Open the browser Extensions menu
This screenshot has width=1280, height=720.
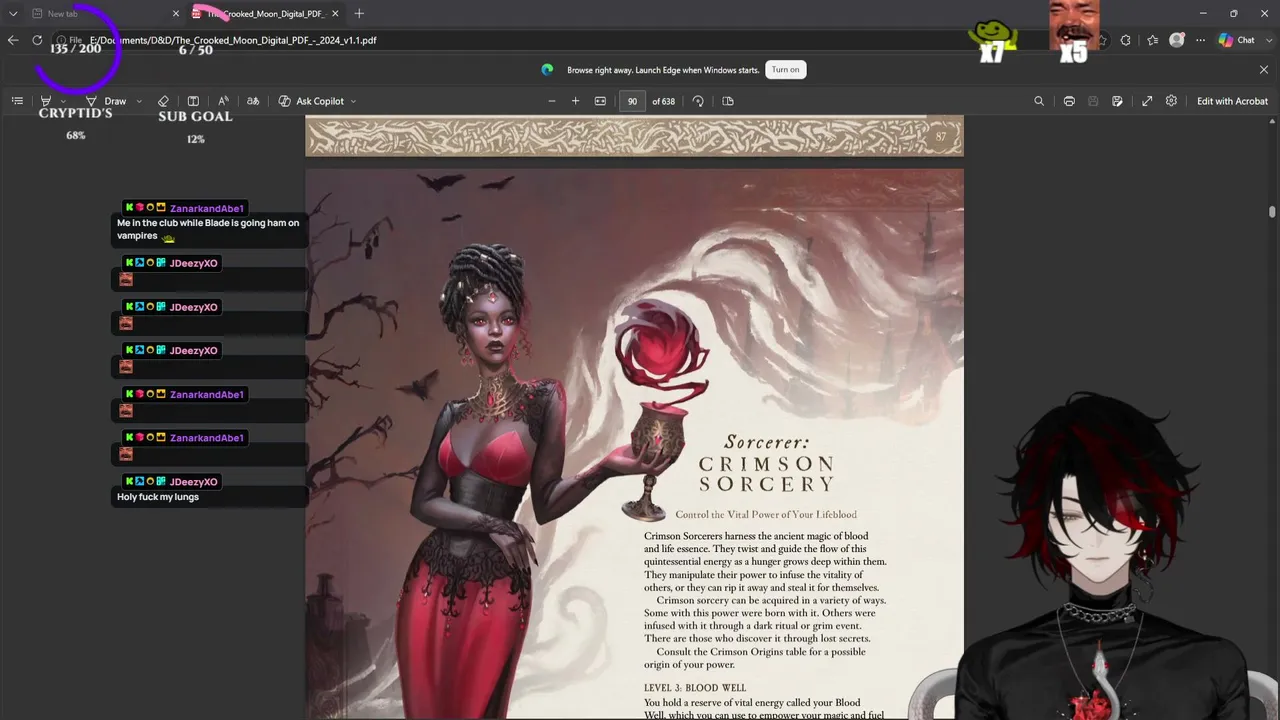(x=1126, y=40)
